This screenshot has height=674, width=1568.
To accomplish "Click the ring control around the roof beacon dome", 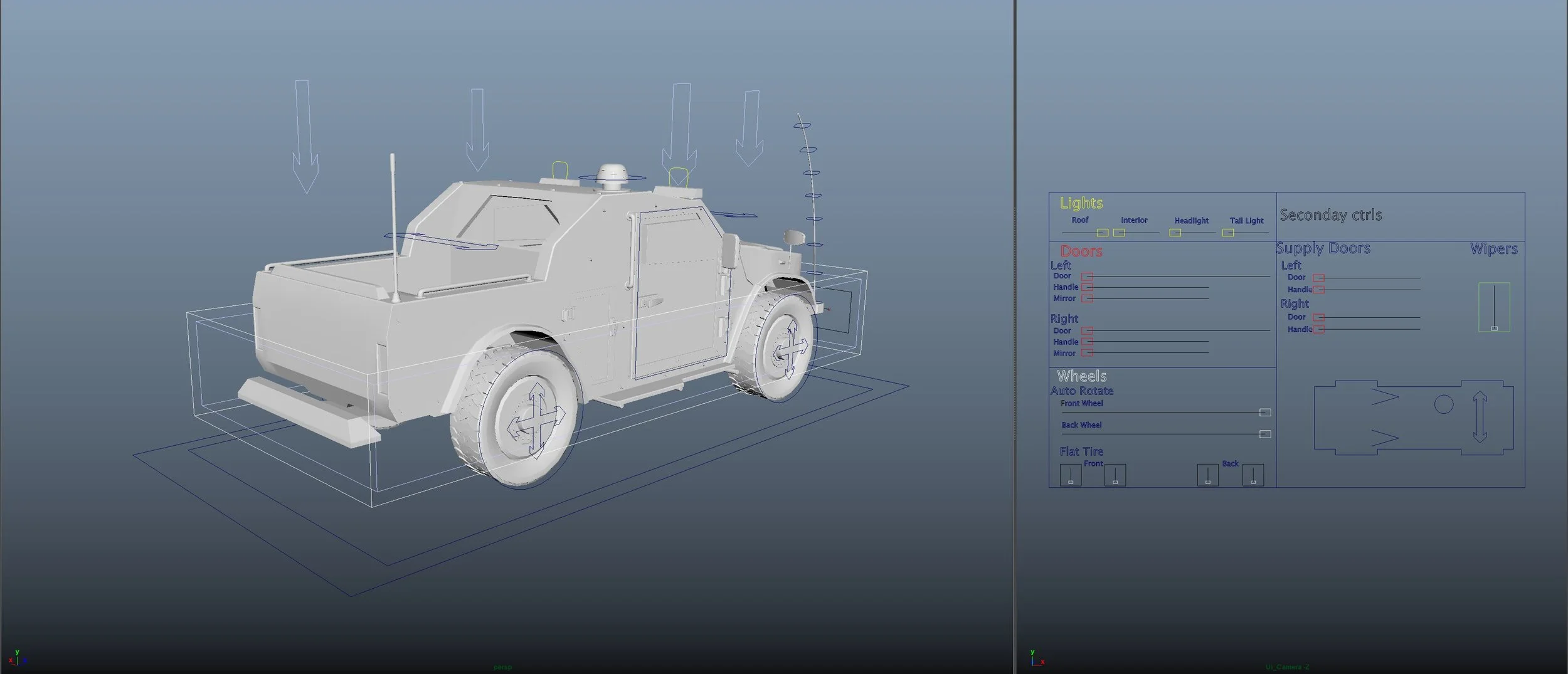I will point(611,178).
